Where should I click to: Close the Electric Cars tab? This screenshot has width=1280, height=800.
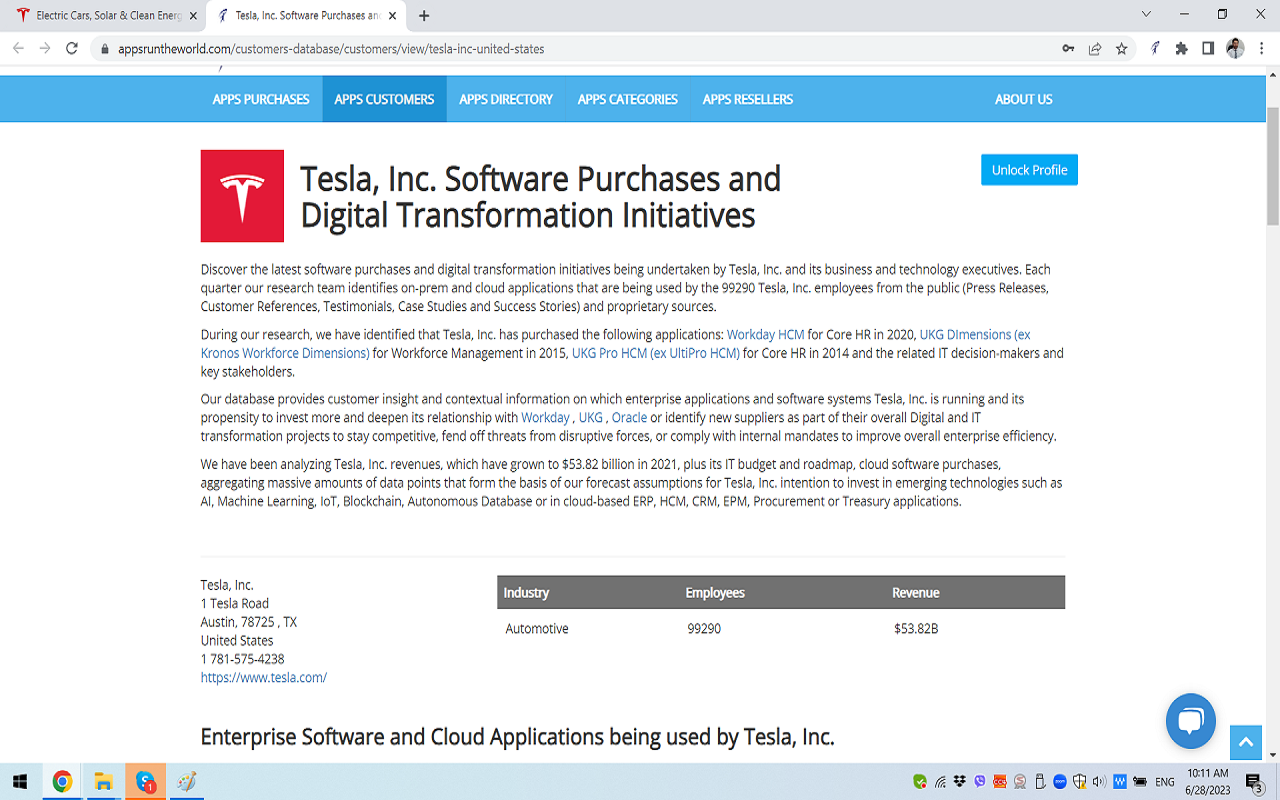pyautogui.click(x=193, y=16)
